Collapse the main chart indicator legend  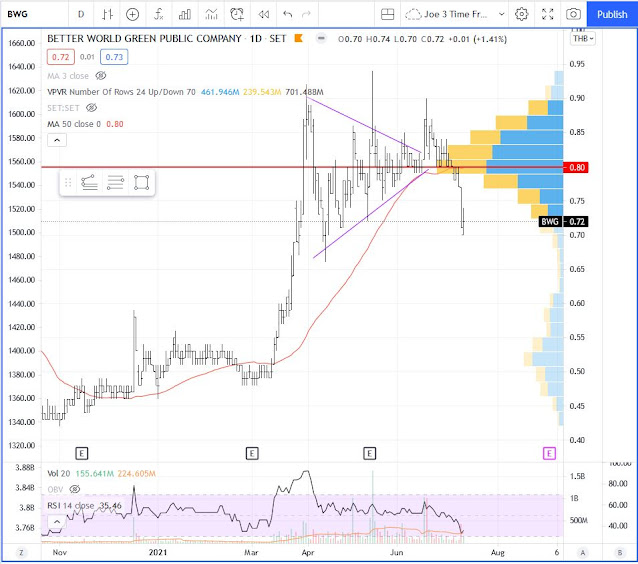(x=57, y=140)
